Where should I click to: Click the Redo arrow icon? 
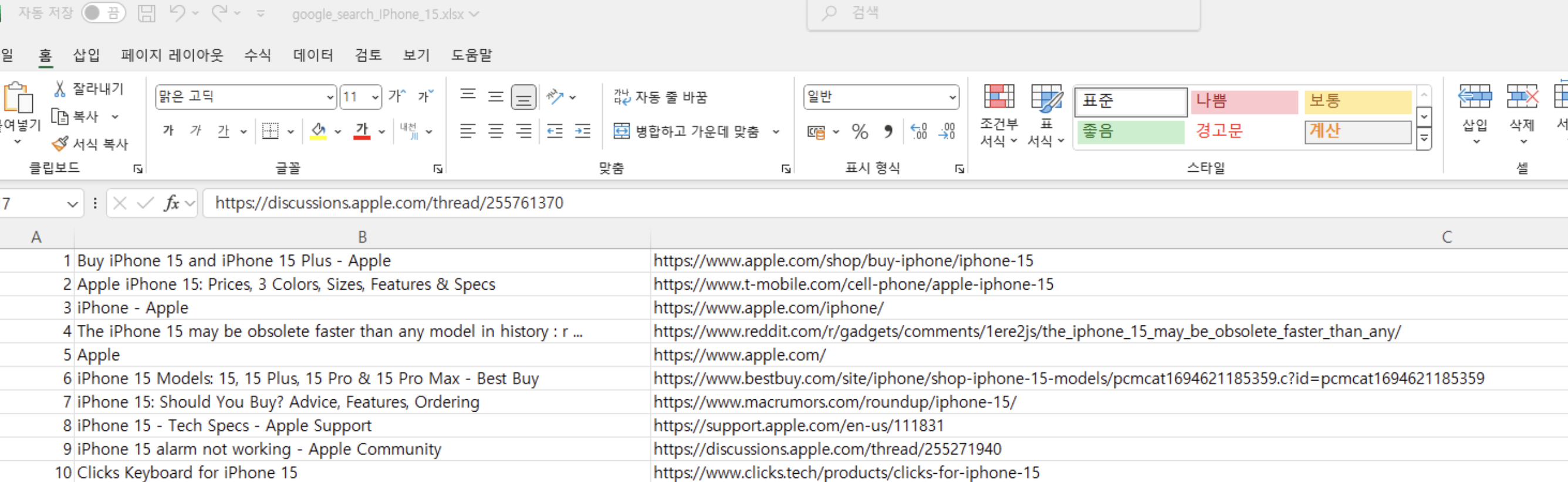point(219,13)
